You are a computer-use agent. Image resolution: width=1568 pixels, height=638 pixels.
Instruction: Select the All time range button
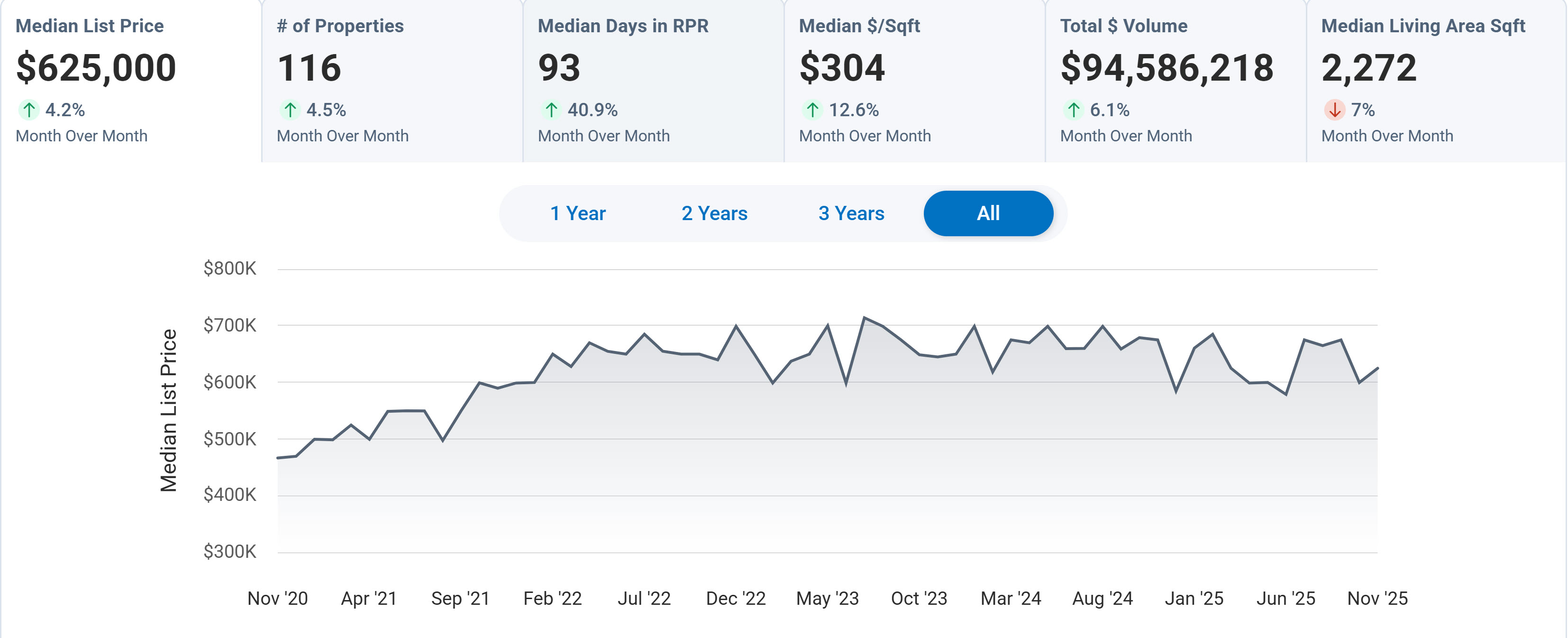pos(988,213)
